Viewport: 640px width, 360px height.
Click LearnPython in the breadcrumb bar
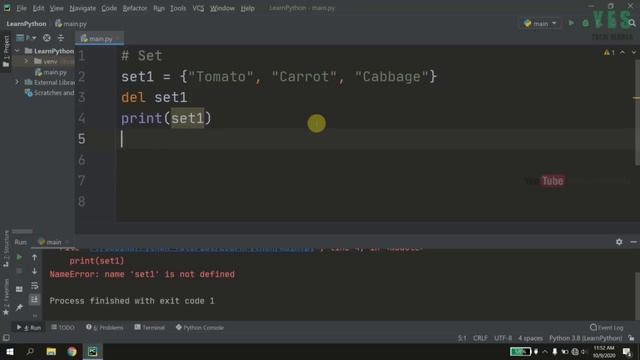point(27,24)
